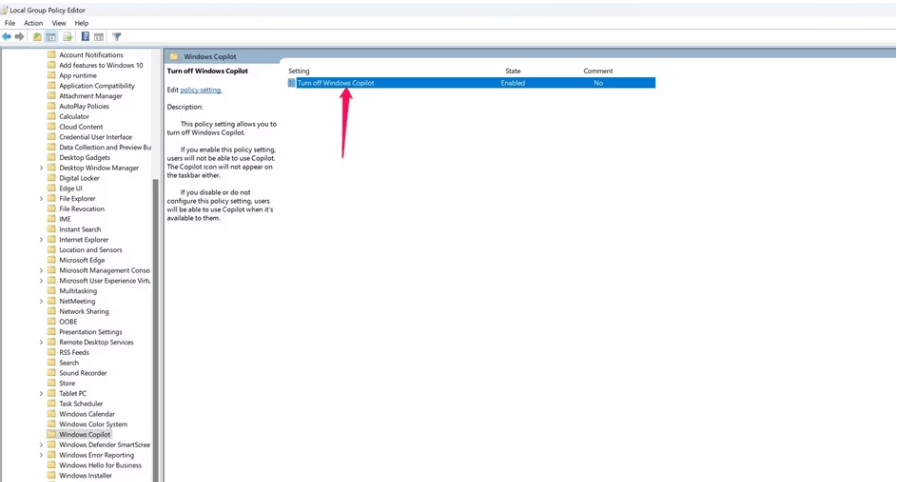This screenshot has width=897, height=482.
Task: Expand the Remote Desktop Services node
Action: 41,342
